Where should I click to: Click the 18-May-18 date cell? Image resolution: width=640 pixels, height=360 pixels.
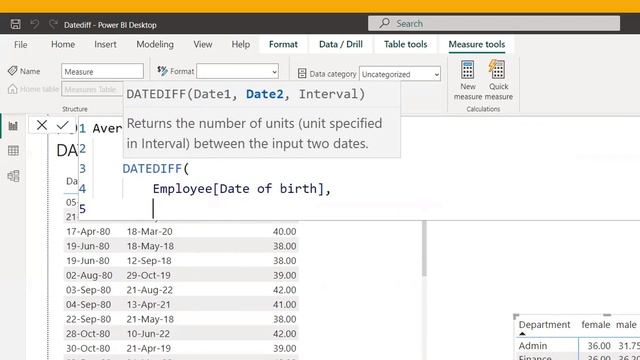150,246
